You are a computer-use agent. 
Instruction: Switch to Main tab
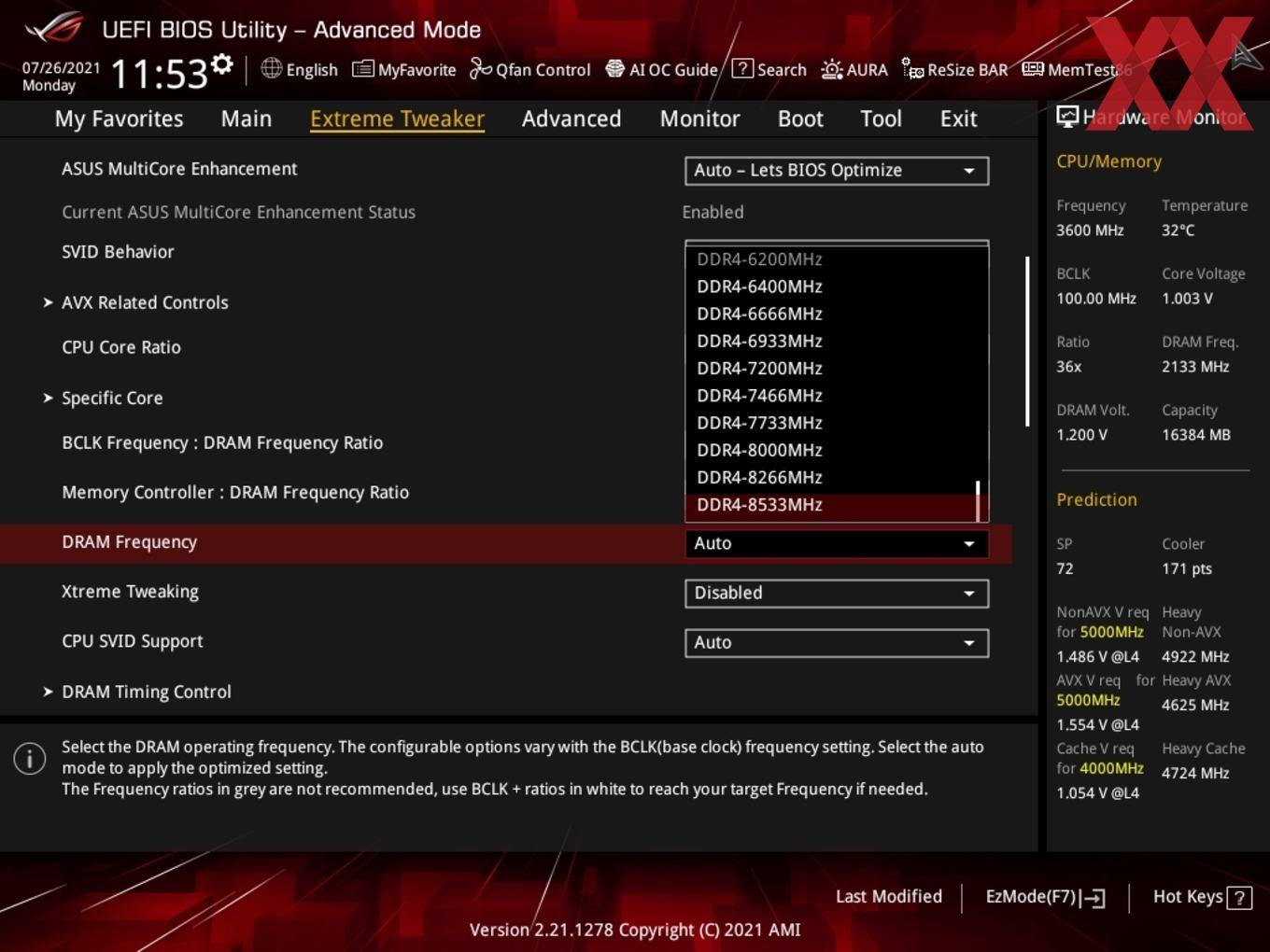247,119
